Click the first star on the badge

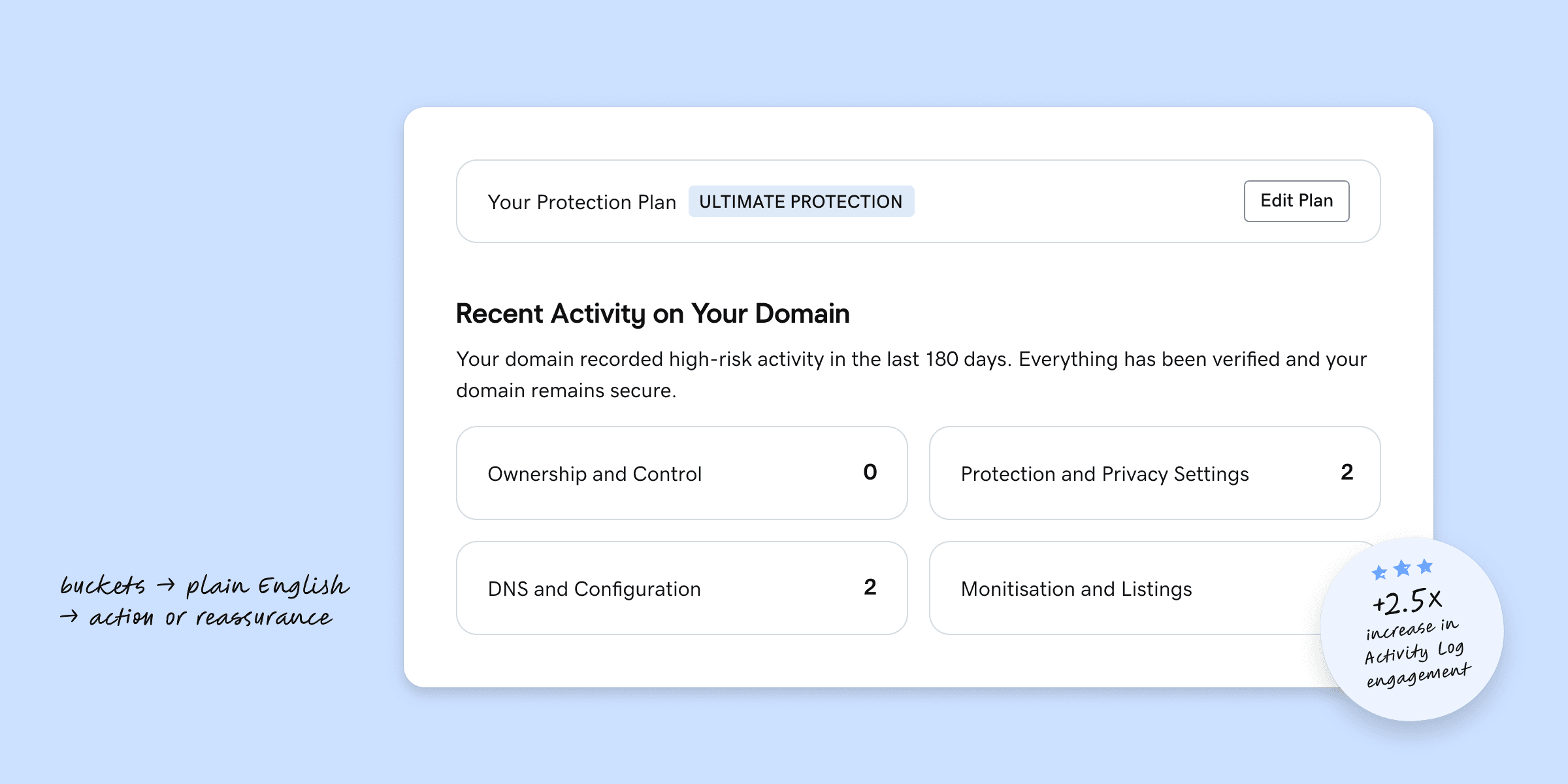pos(1379,573)
